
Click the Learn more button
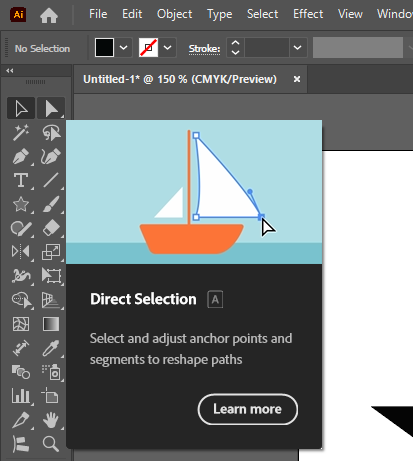[x=248, y=409]
